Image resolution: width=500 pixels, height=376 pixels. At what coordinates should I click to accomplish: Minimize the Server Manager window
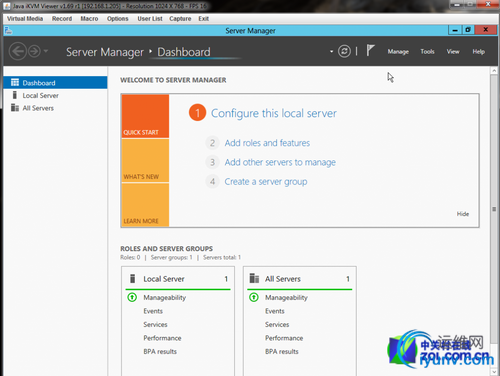coord(455,30)
